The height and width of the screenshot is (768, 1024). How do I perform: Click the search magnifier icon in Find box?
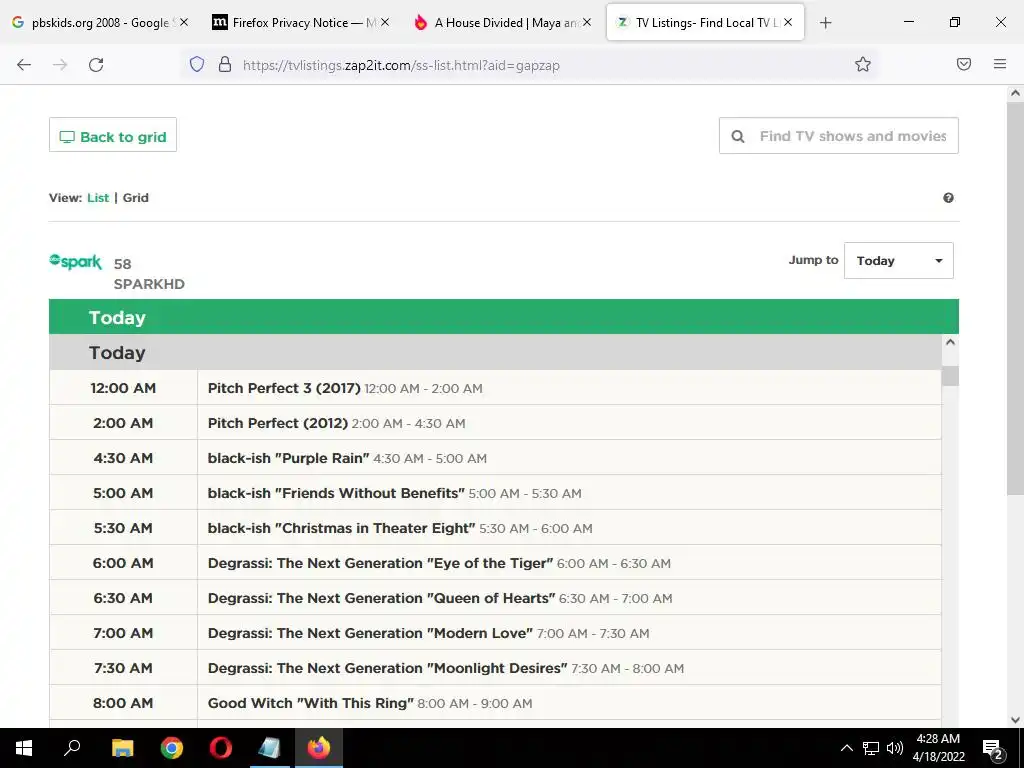tap(738, 136)
